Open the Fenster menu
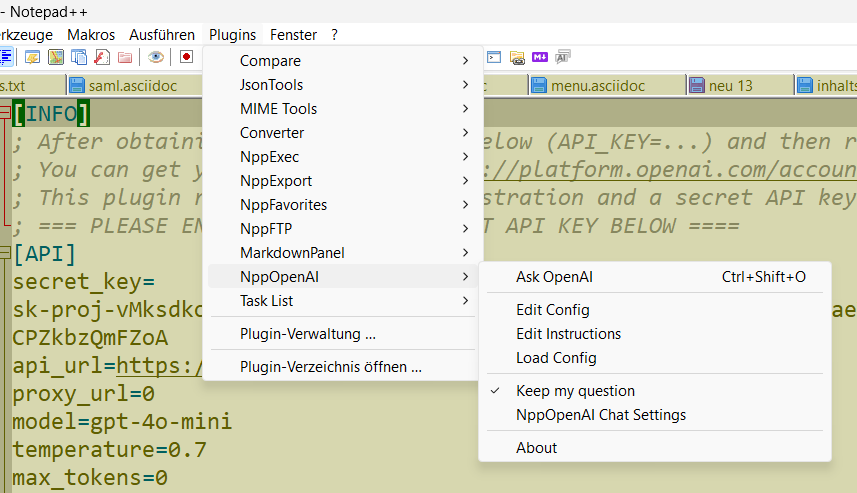The height and width of the screenshot is (493, 857). [x=294, y=35]
